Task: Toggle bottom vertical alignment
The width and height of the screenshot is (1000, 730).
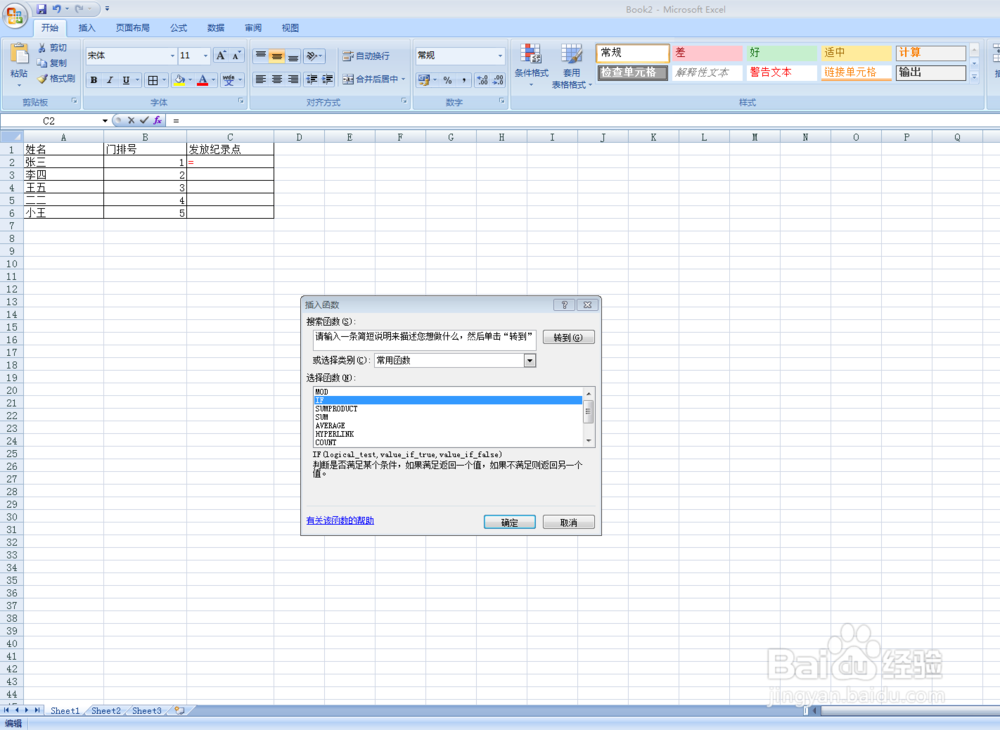Action: click(x=293, y=56)
